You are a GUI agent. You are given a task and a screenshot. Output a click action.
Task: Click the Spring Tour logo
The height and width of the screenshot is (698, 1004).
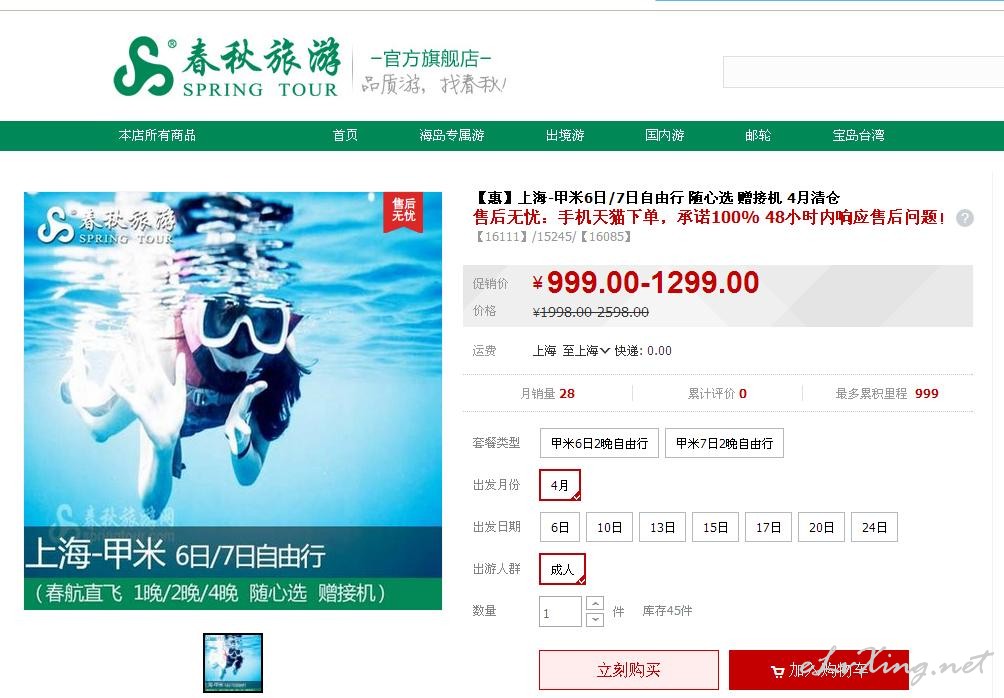[227, 67]
